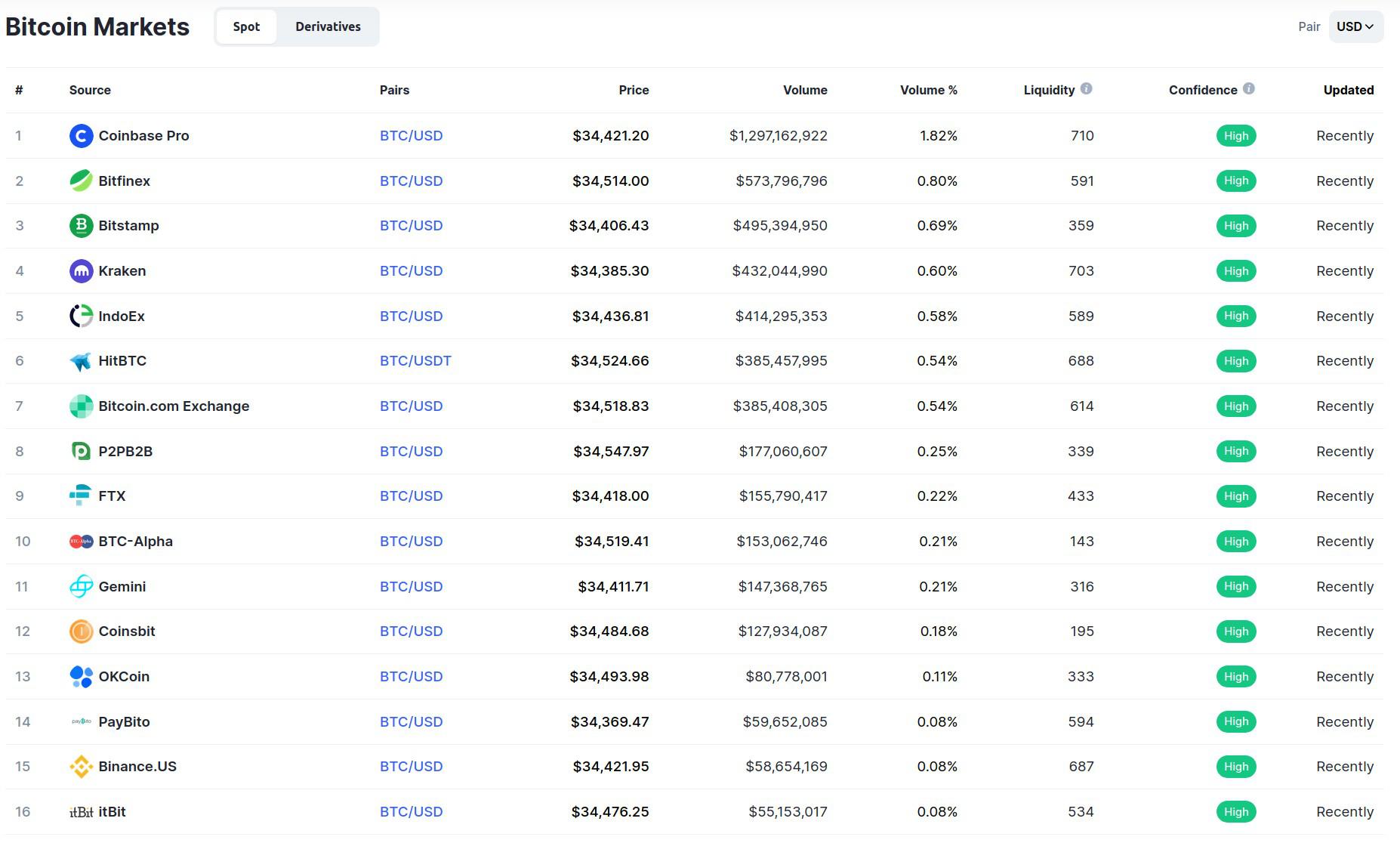Click the Bitstamp logo icon

point(81,225)
